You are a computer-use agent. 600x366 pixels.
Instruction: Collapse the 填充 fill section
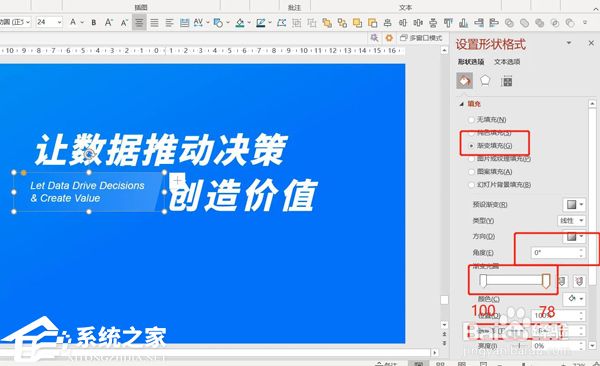(462, 104)
